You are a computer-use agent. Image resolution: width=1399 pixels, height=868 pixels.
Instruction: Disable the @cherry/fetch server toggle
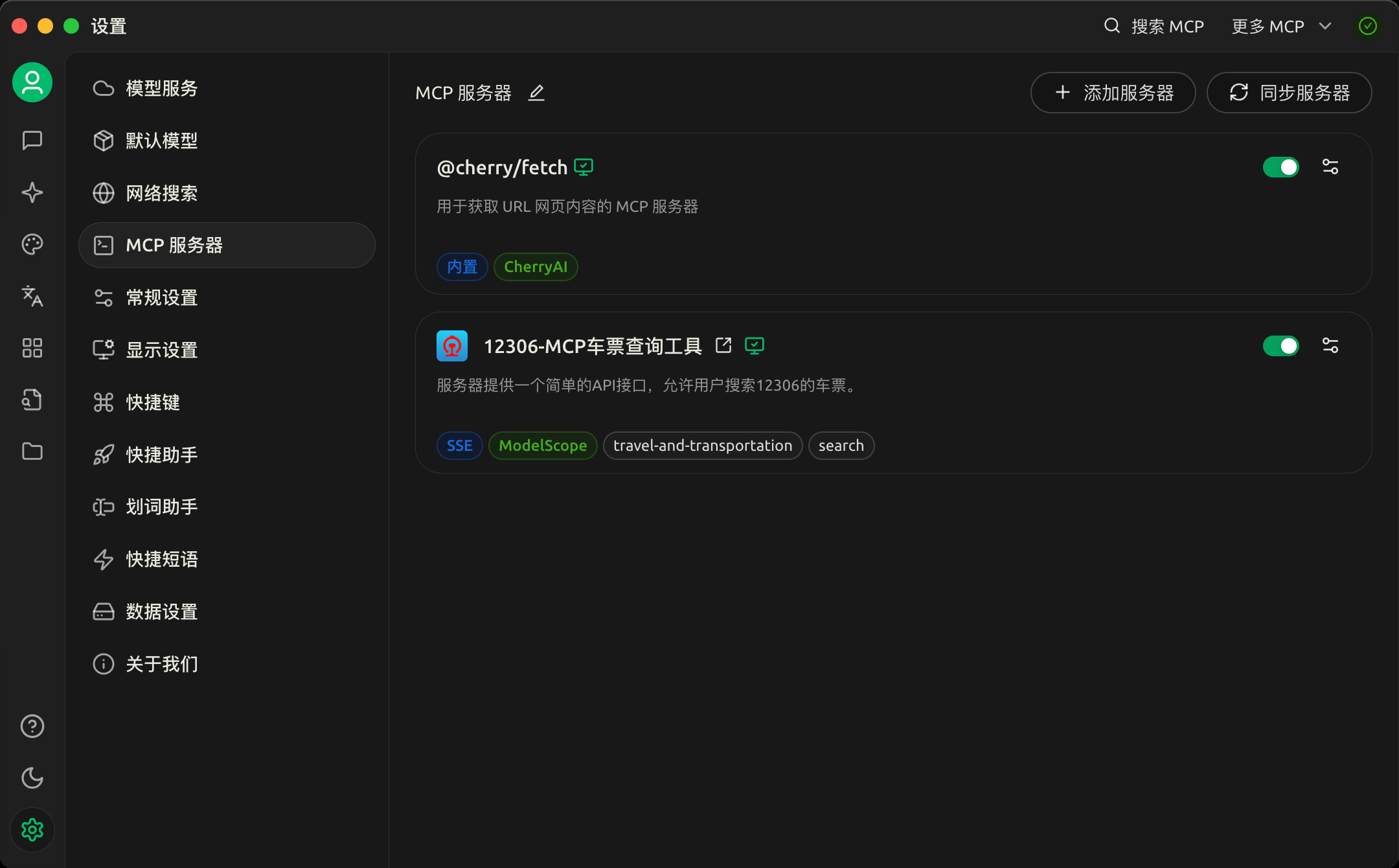pyautogui.click(x=1280, y=167)
